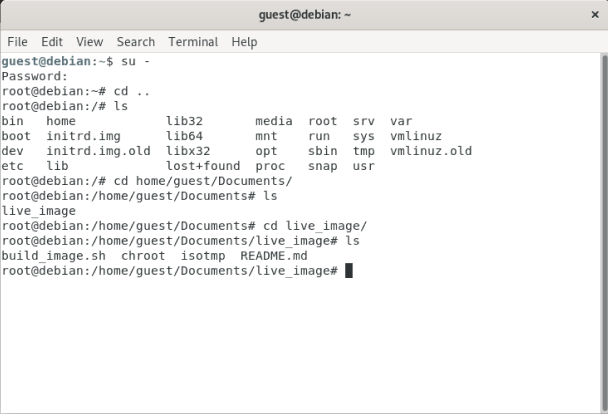Click the lost+found directory entry
Image resolution: width=608 pixels, height=414 pixels.
pyautogui.click(x=203, y=166)
